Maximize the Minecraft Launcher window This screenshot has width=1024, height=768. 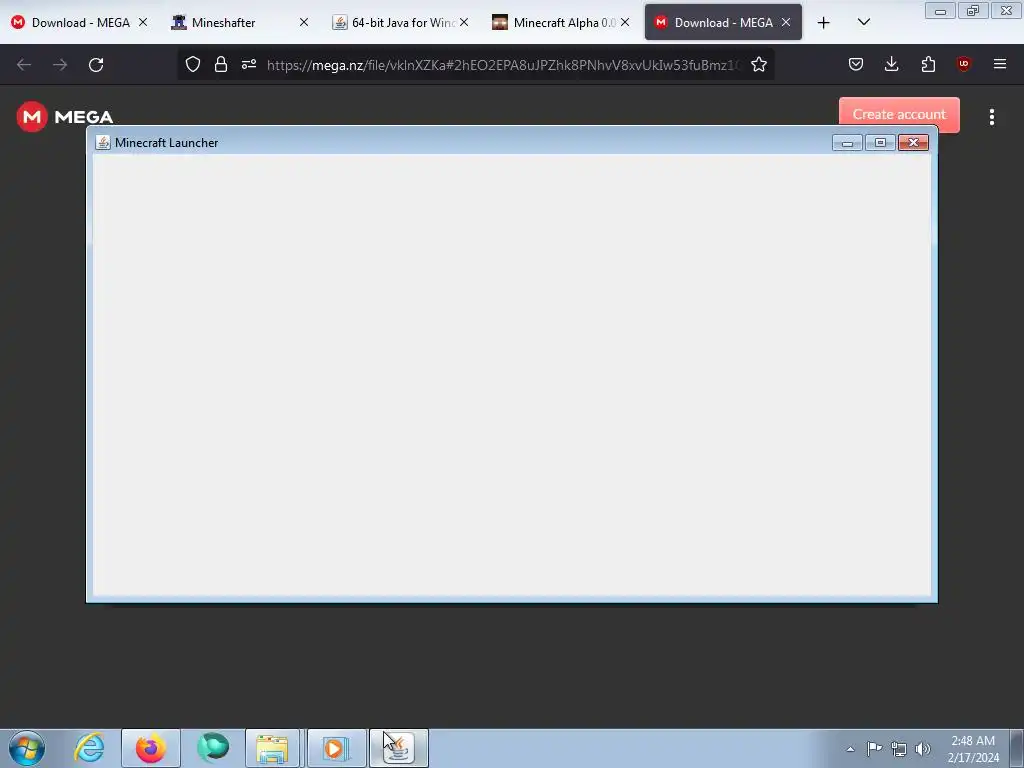[880, 142]
